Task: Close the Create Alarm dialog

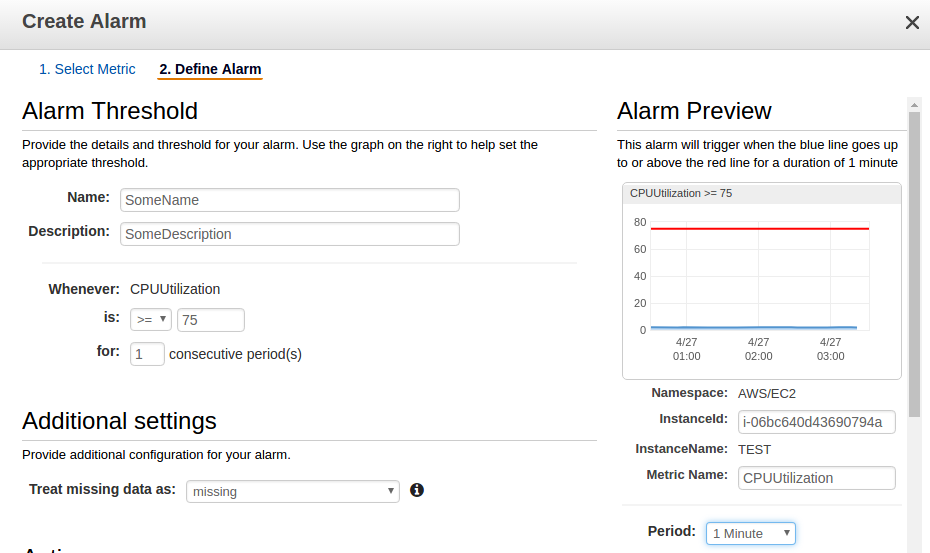Action: click(x=912, y=22)
